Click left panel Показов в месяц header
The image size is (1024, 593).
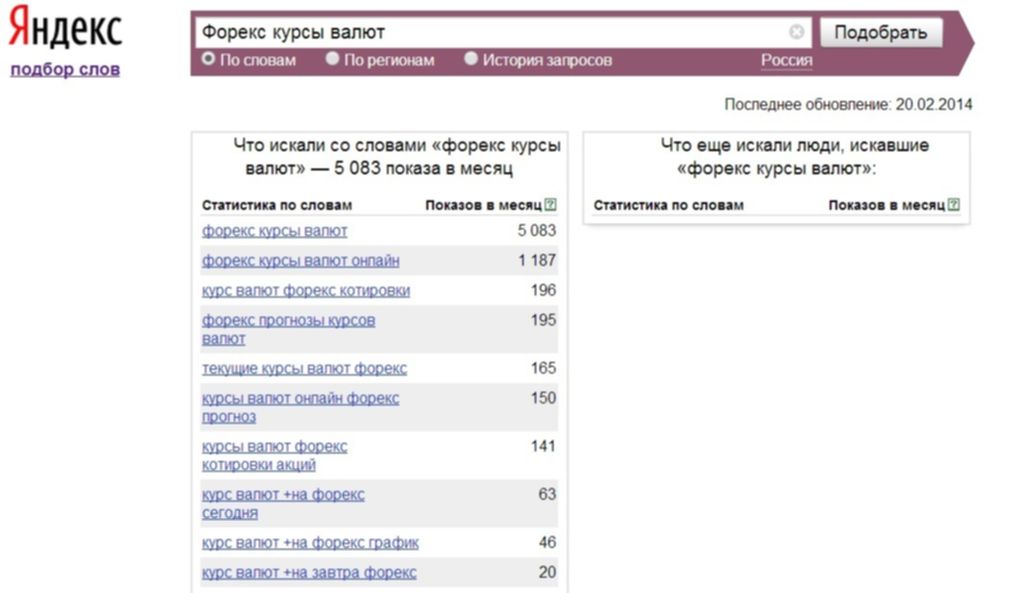click(x=483, y=205)
